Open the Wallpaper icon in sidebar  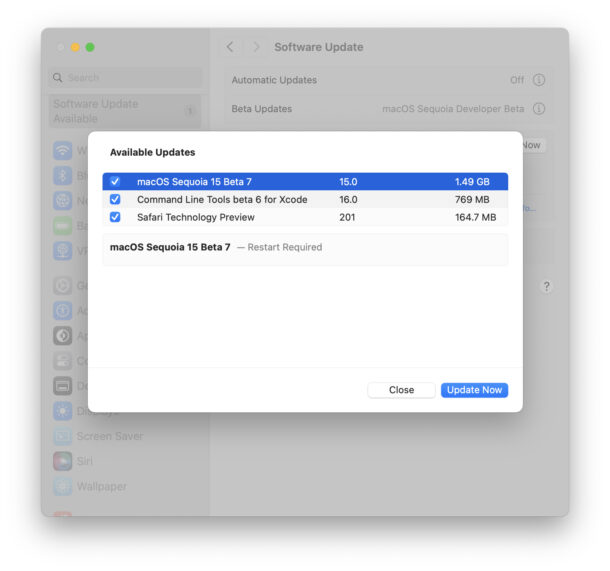[62, 486]
